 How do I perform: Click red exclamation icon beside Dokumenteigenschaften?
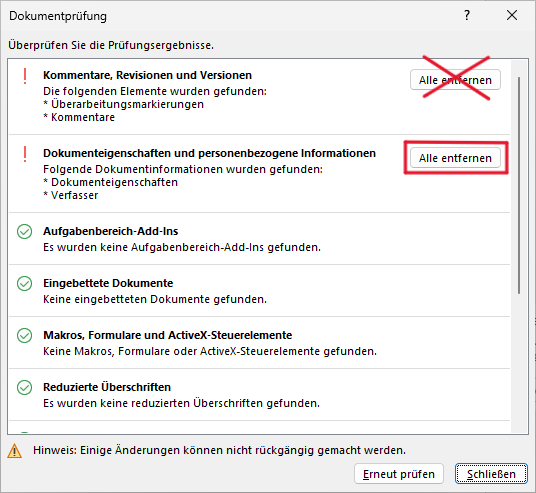click(x=25, y=154)
